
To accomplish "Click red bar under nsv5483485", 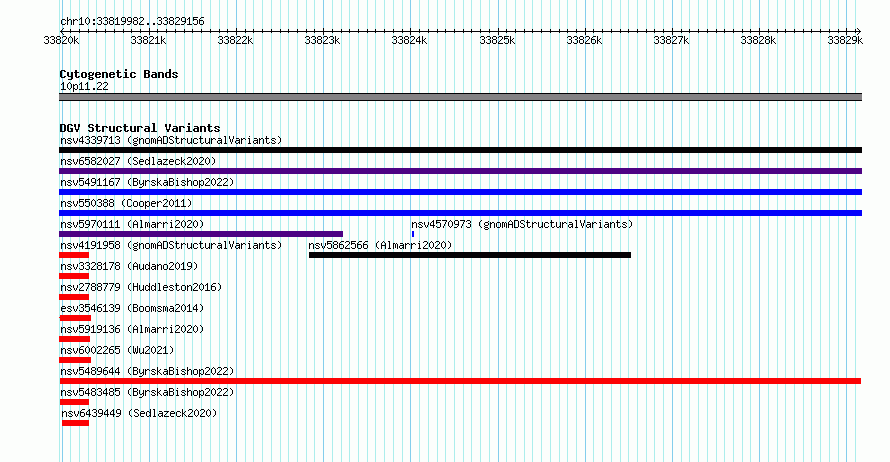I will coord(74,402).
